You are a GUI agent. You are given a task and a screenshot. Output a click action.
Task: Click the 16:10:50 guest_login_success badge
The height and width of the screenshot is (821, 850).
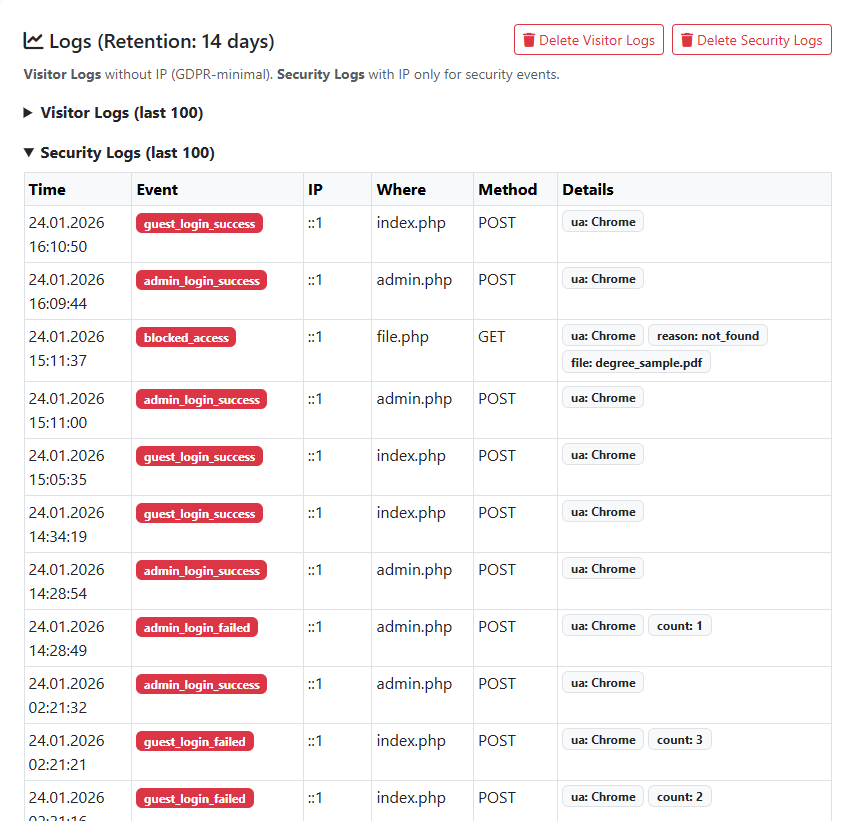(x=199, y=224)
